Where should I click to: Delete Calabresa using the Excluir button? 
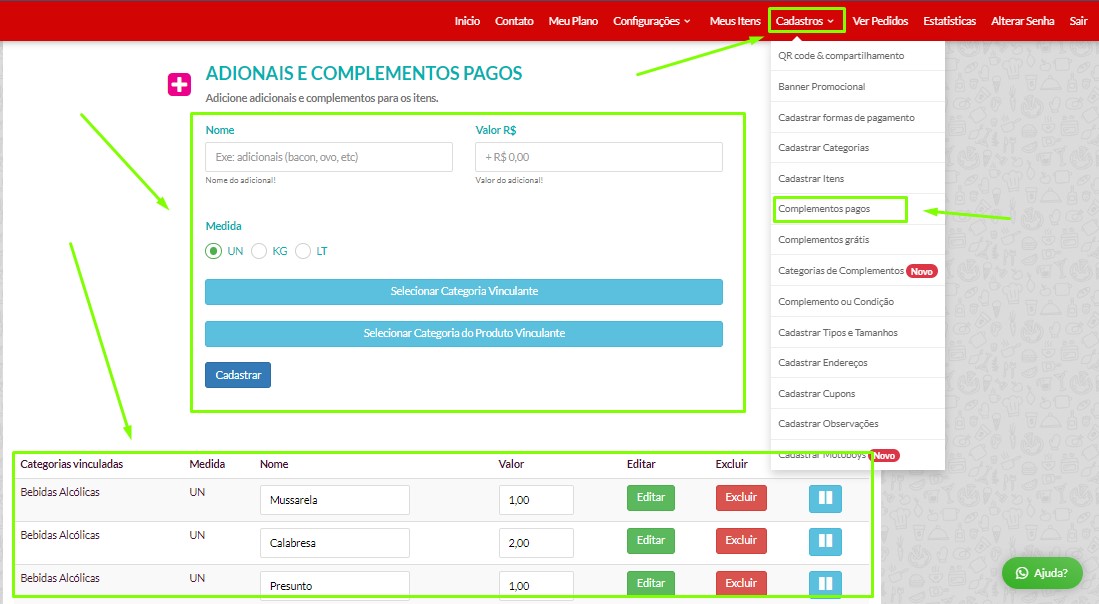pos(741,541)
